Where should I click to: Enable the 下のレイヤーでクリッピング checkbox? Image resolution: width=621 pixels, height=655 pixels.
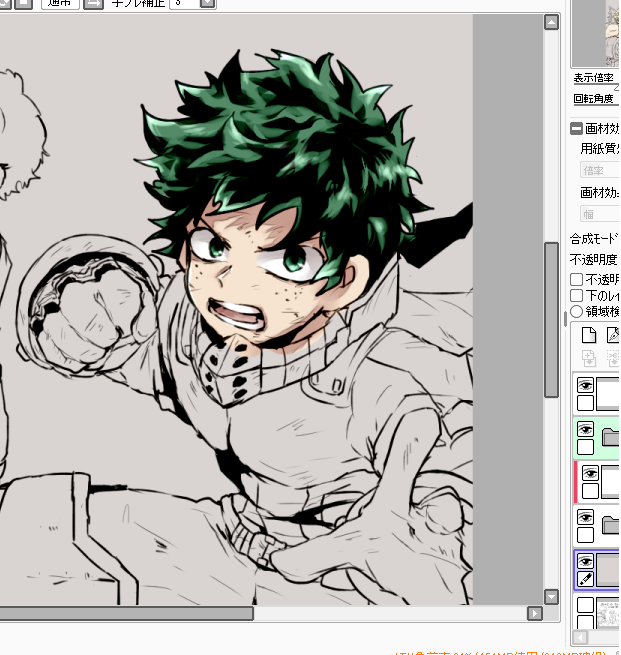[576, 295]
